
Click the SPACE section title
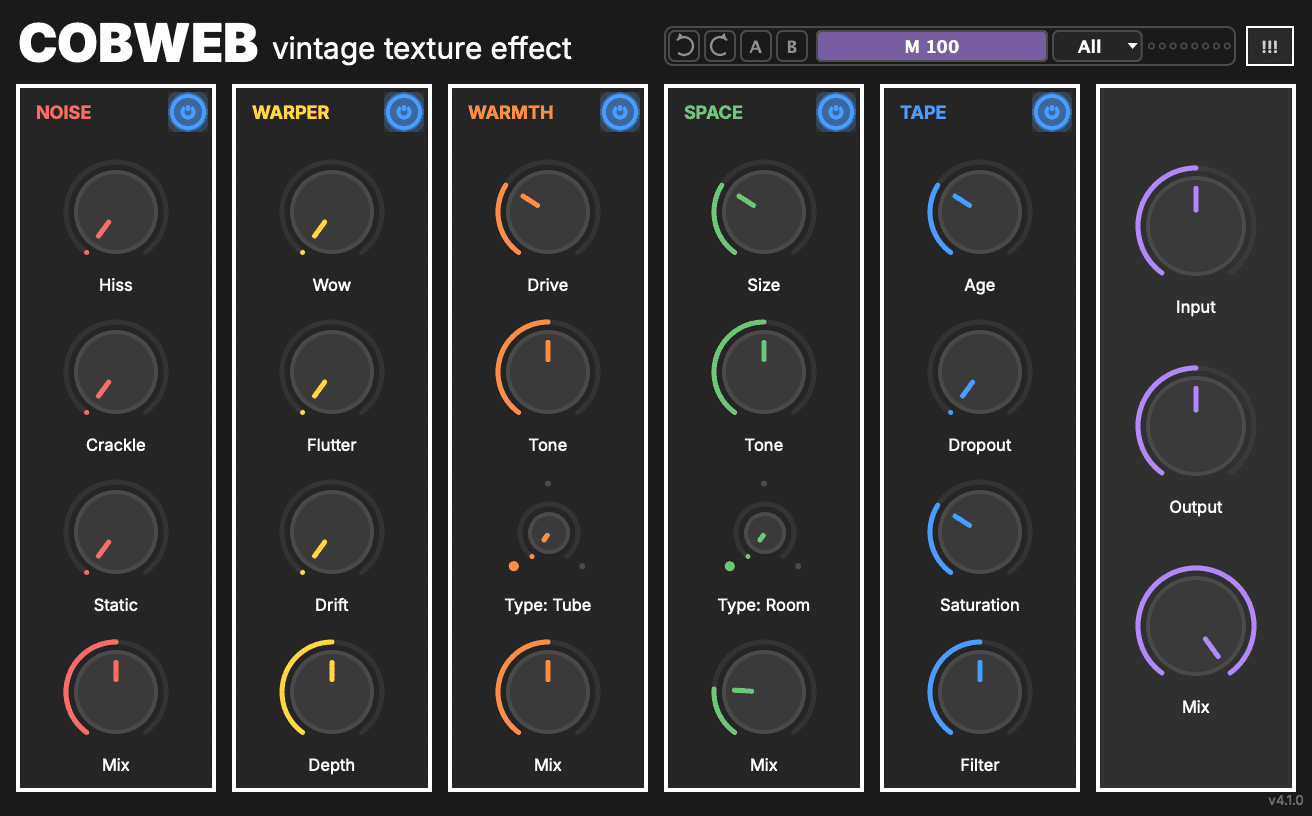(x=713, y=113)
